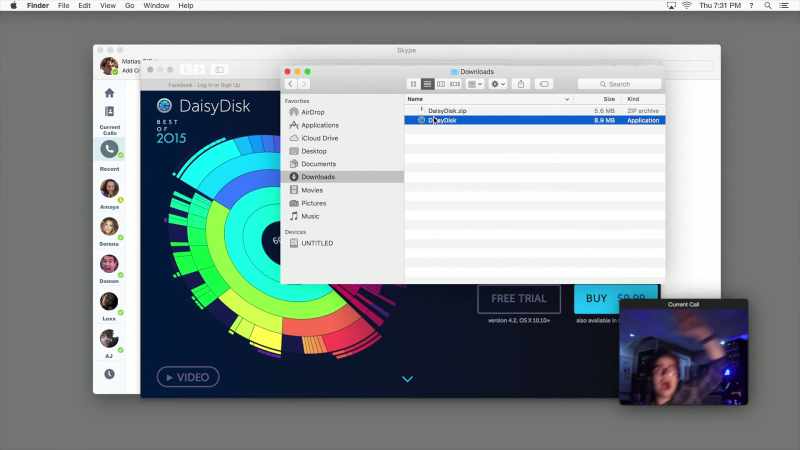Select the DaisyDisk.zip file row
The width and height of the screenshot is (800, 450).
click(x=535, y=111)
